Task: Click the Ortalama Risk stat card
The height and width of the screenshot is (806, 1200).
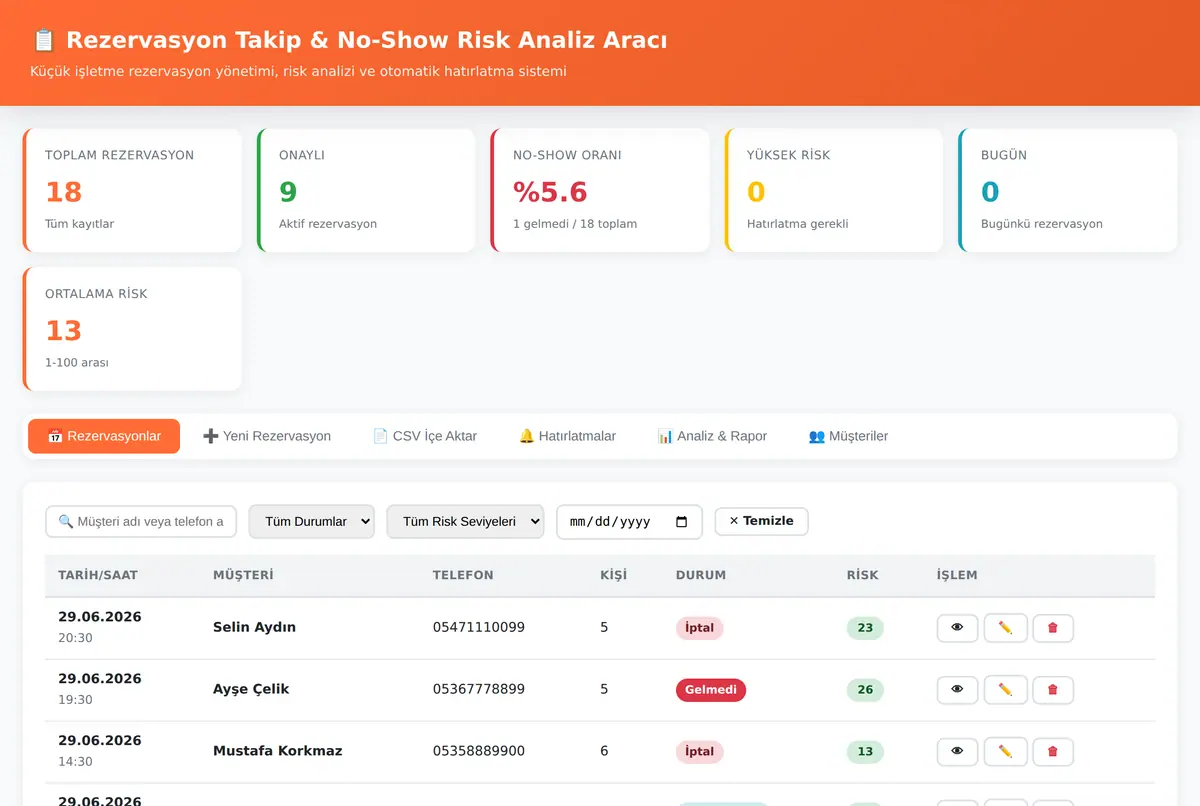Action: [133, 329]
